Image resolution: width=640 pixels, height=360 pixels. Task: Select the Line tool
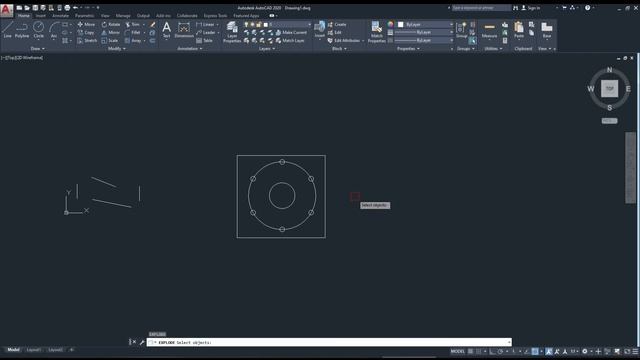click(7, 30)
